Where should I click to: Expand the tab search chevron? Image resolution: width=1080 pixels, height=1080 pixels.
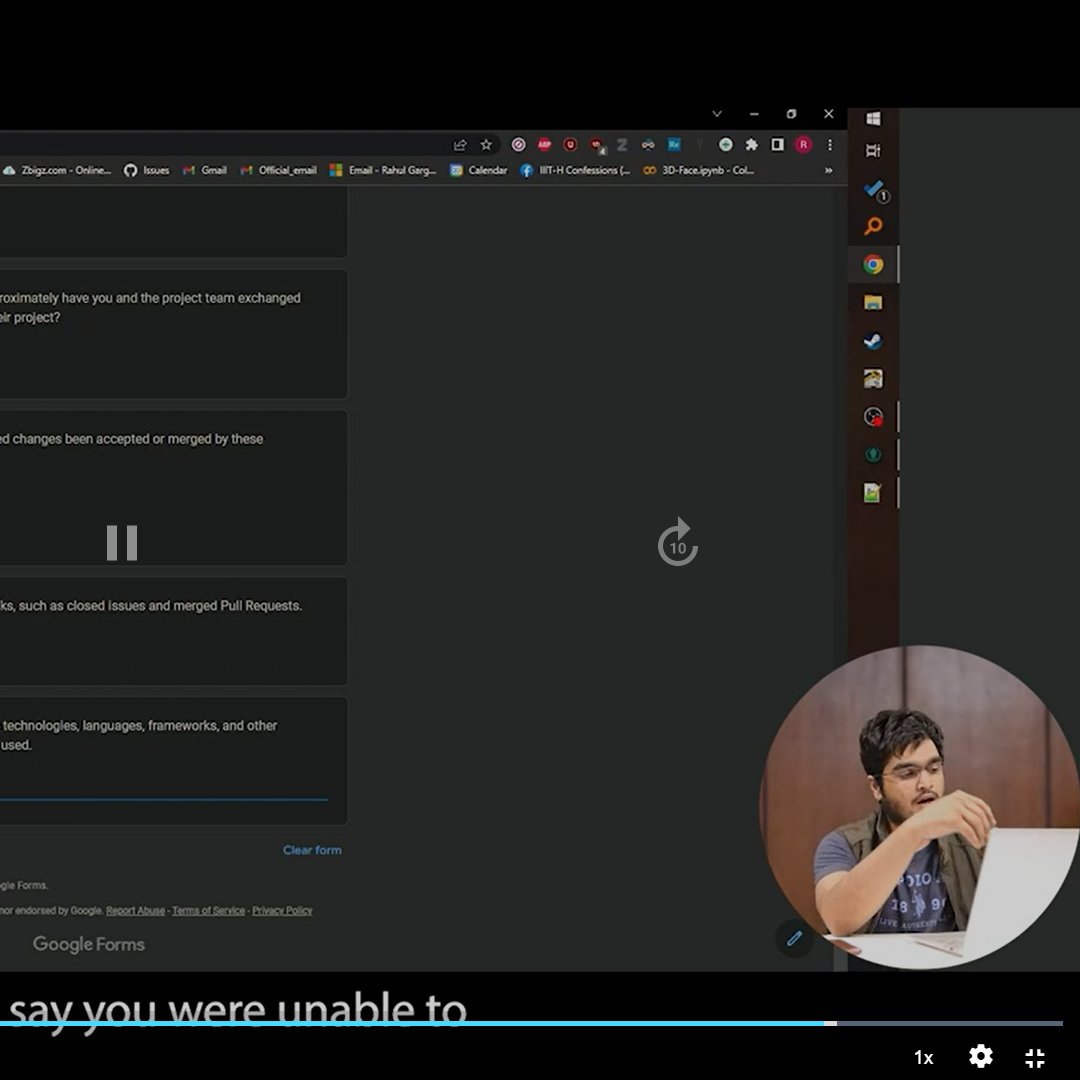pos(717,114)
